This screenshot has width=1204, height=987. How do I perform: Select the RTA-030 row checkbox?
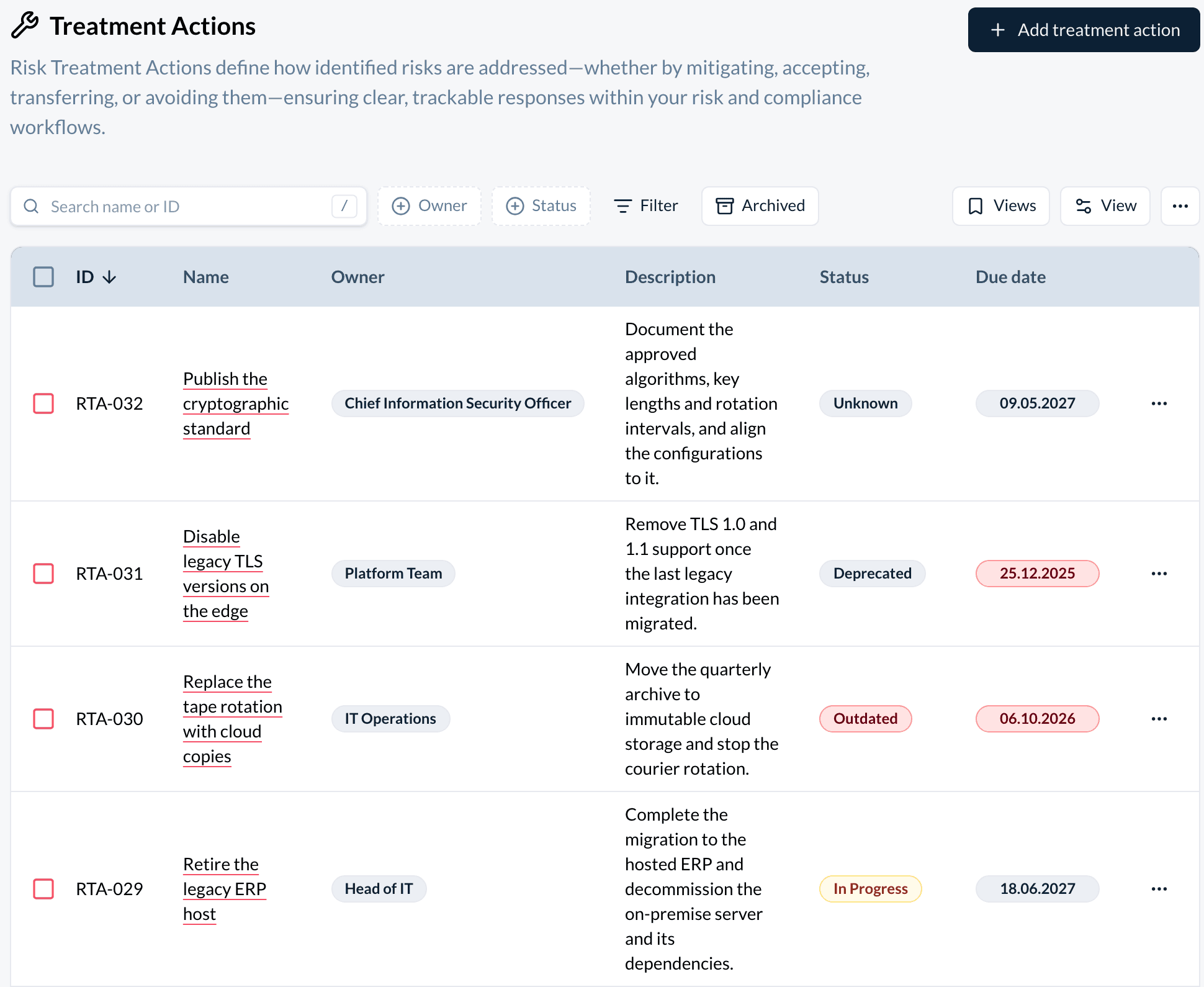43,719
